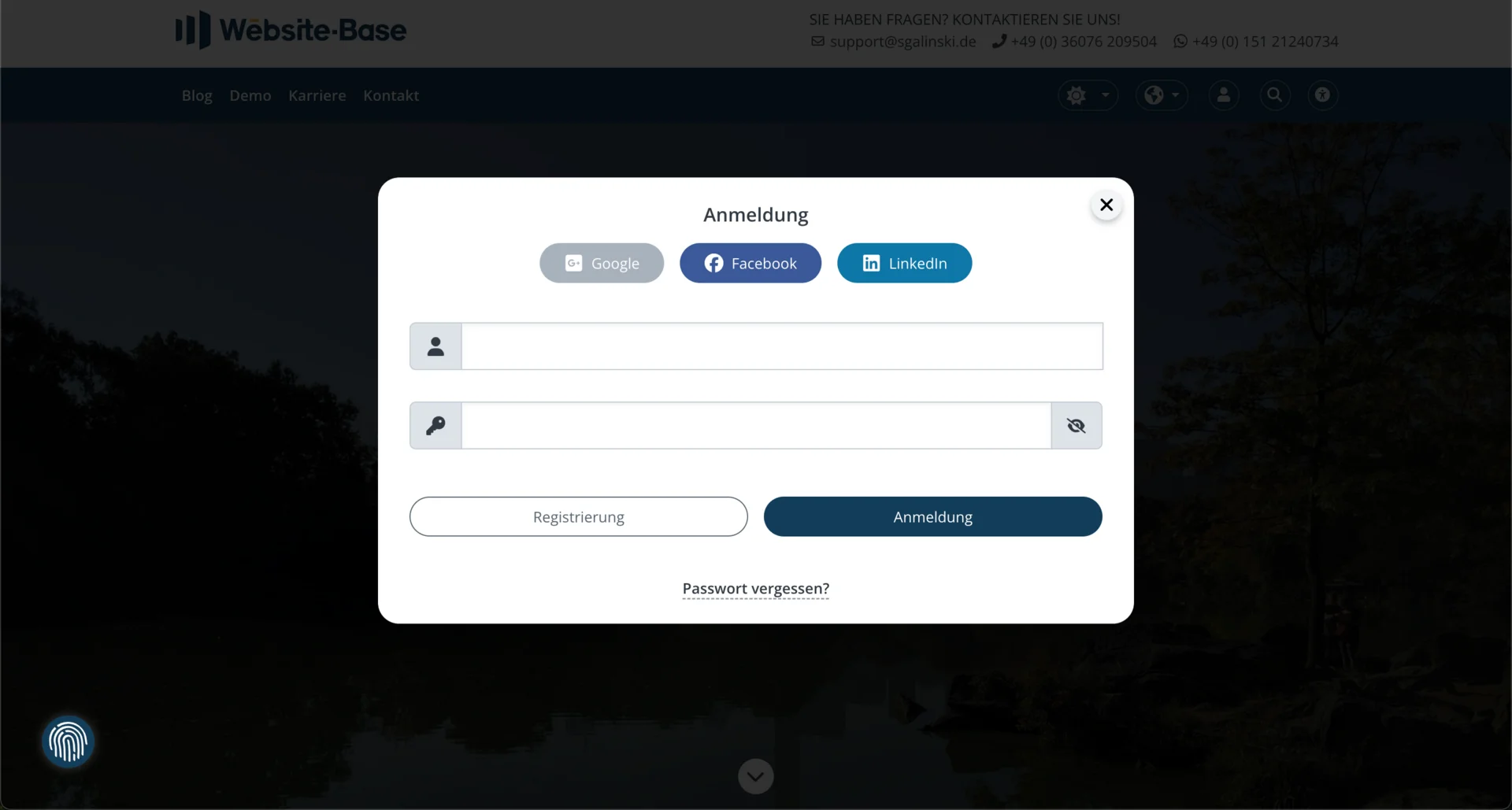Expand the theme brightness dropdown
Viewport: 1512px width, 810px height.
pos(1088,95)
